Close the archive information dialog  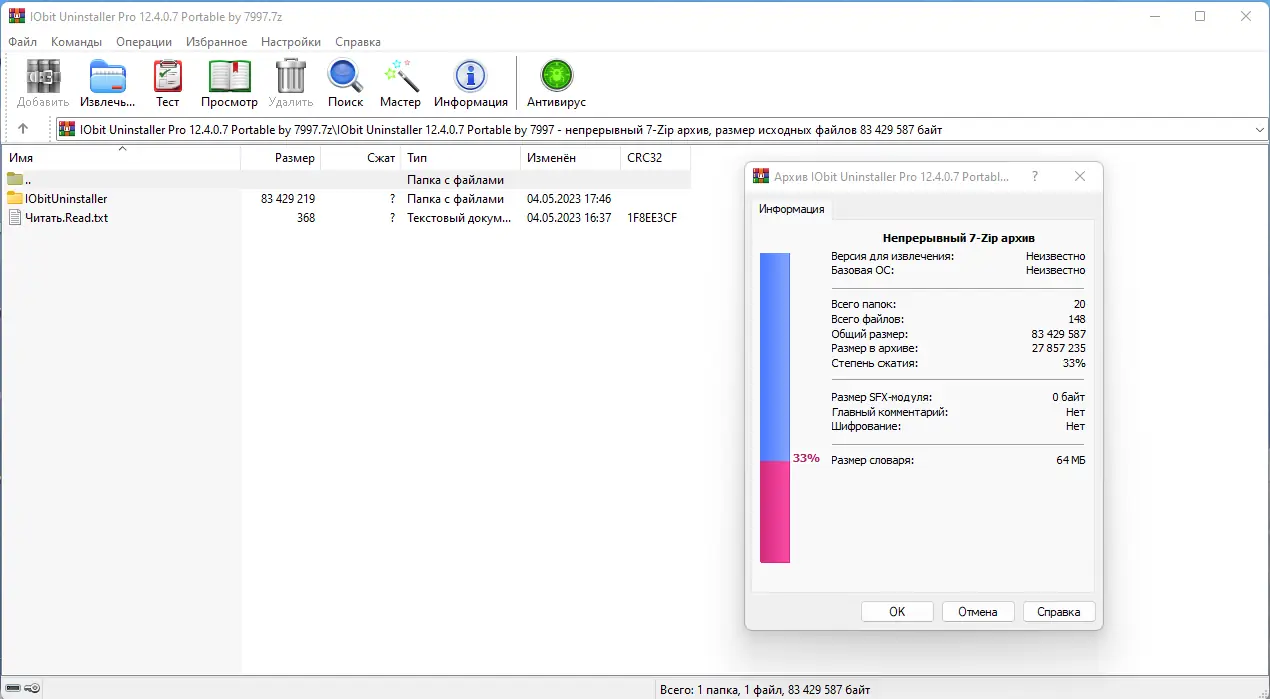pos(1080,176)
